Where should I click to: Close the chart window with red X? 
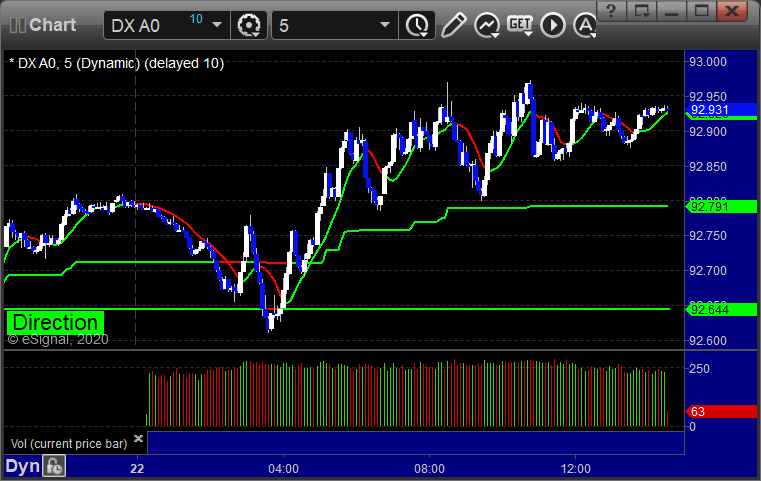[x=732, y=11]
